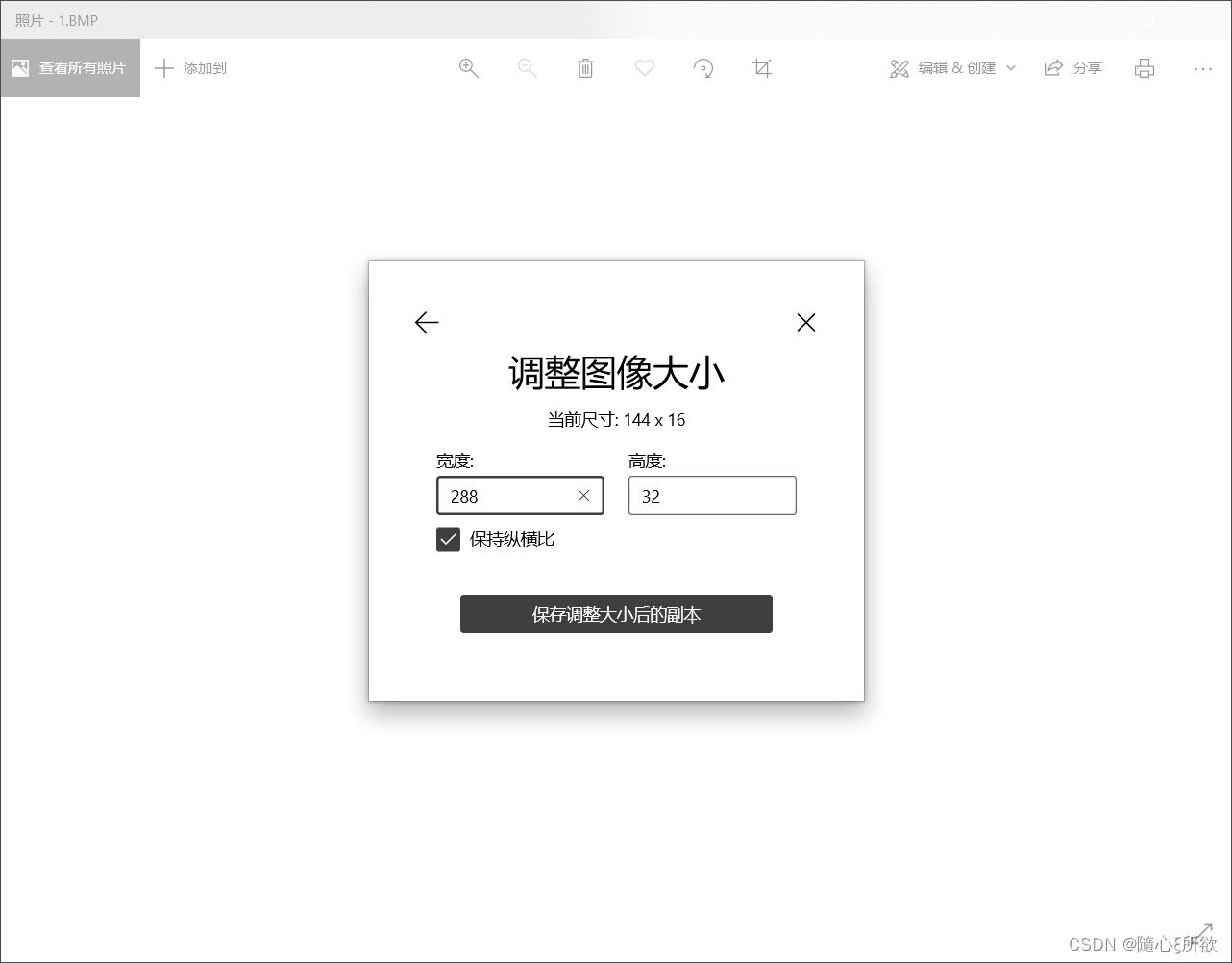Rotate the image using the rotate icon
This screenshot has width=1232, height=963.
click(703, 68)
